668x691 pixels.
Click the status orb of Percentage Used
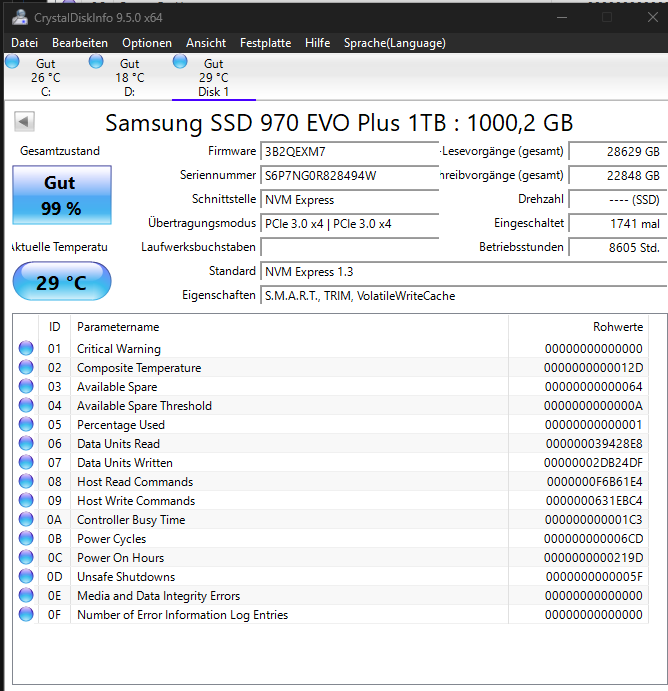pyautogui.click(x=26, y=424)
